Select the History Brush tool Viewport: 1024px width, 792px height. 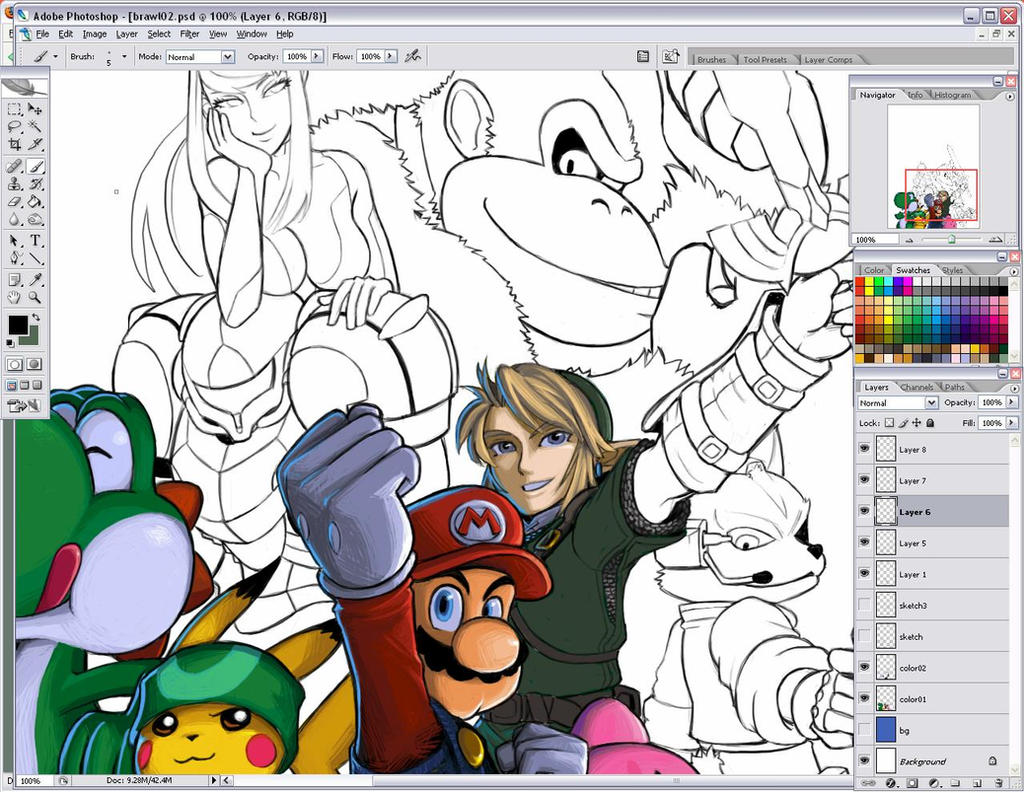(35, 184)
